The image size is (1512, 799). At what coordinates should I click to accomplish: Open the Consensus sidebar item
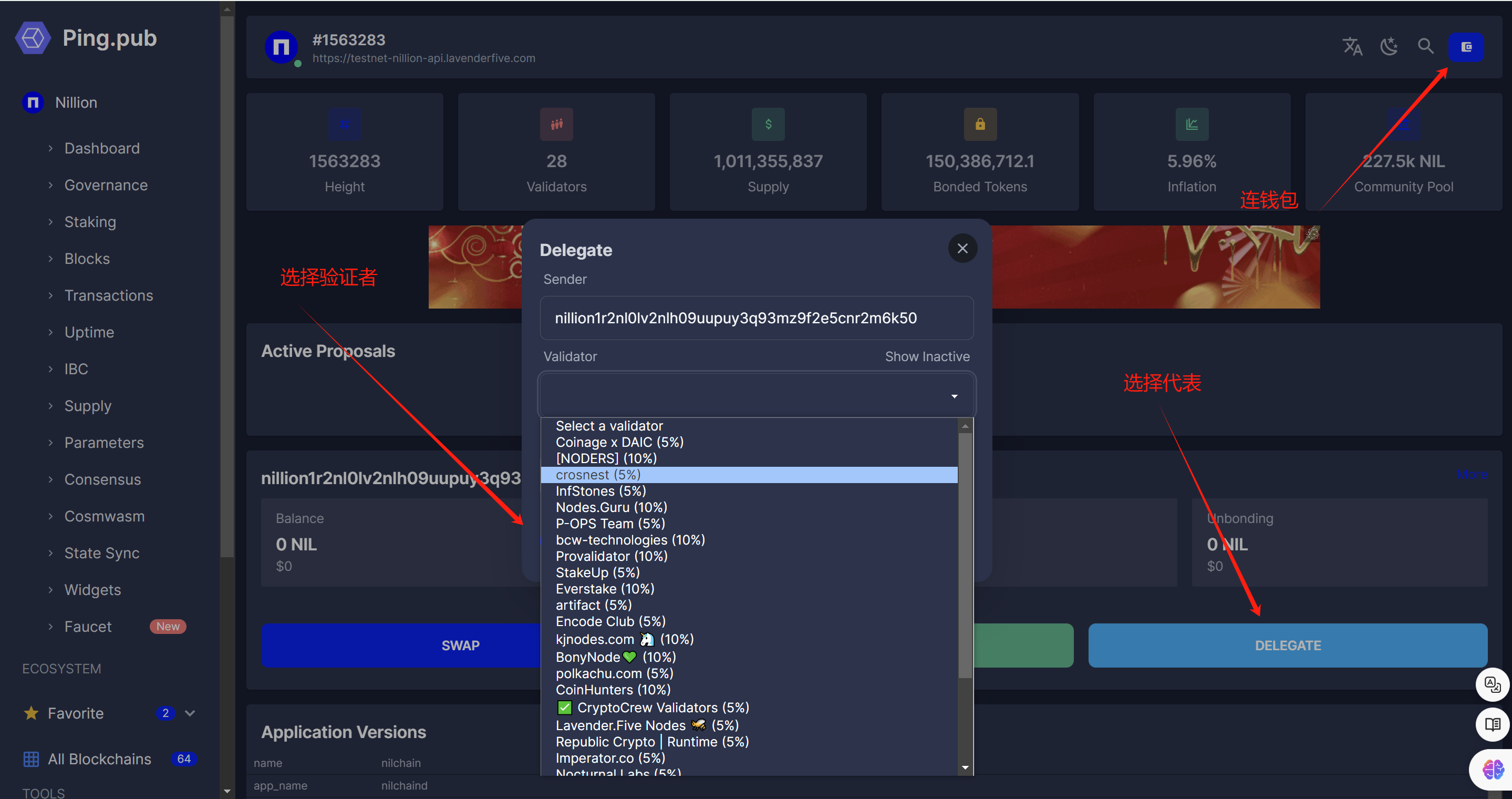point(103,479)
